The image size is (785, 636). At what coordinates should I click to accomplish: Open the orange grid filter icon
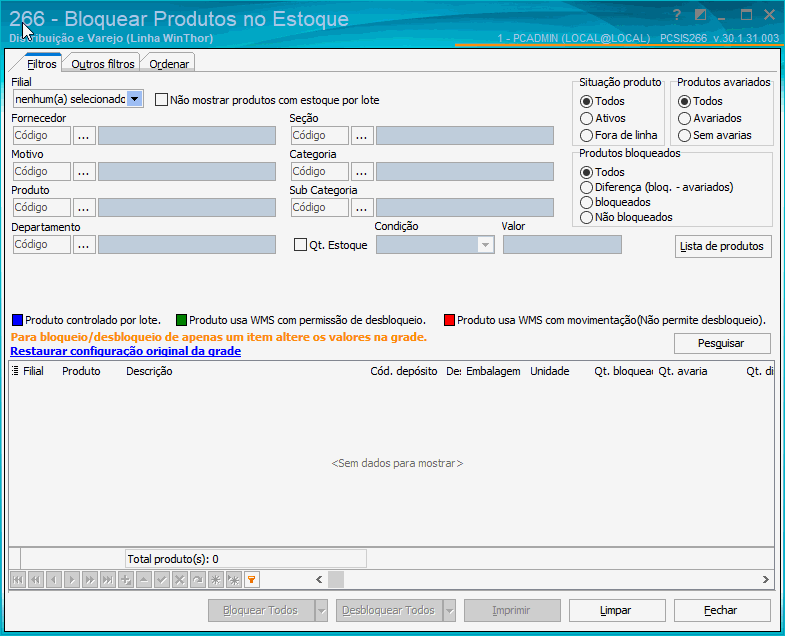(252, 580)
